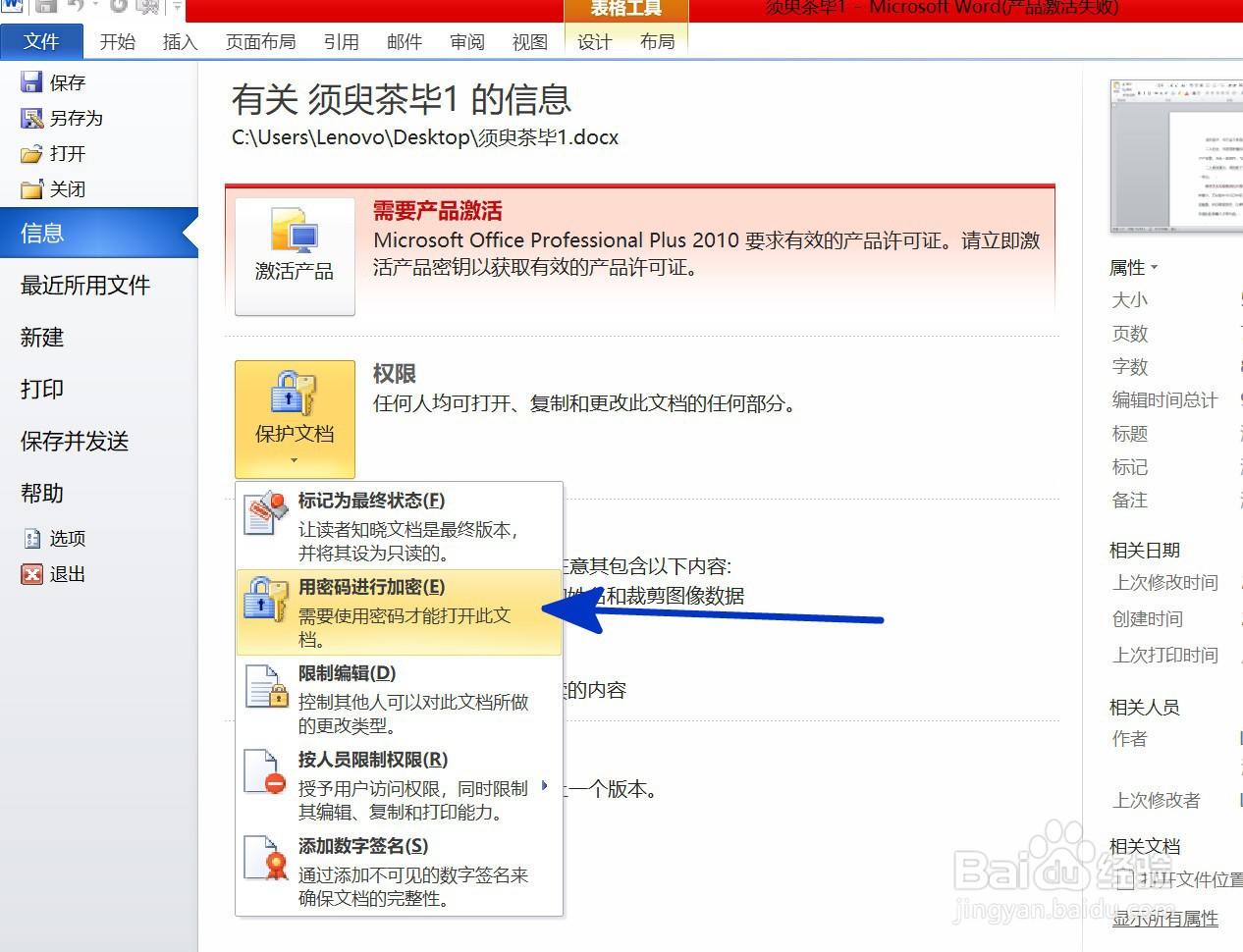The width and height of the screenshot is (1243, 952).
Task: Click the 另存为 label in sidebar
Action: tap(77, 118)
